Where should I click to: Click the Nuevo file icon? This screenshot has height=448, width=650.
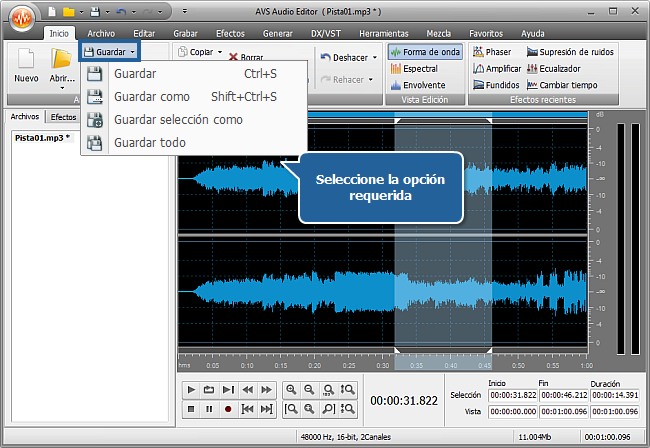pyautogui.click(x=26, y=63)
